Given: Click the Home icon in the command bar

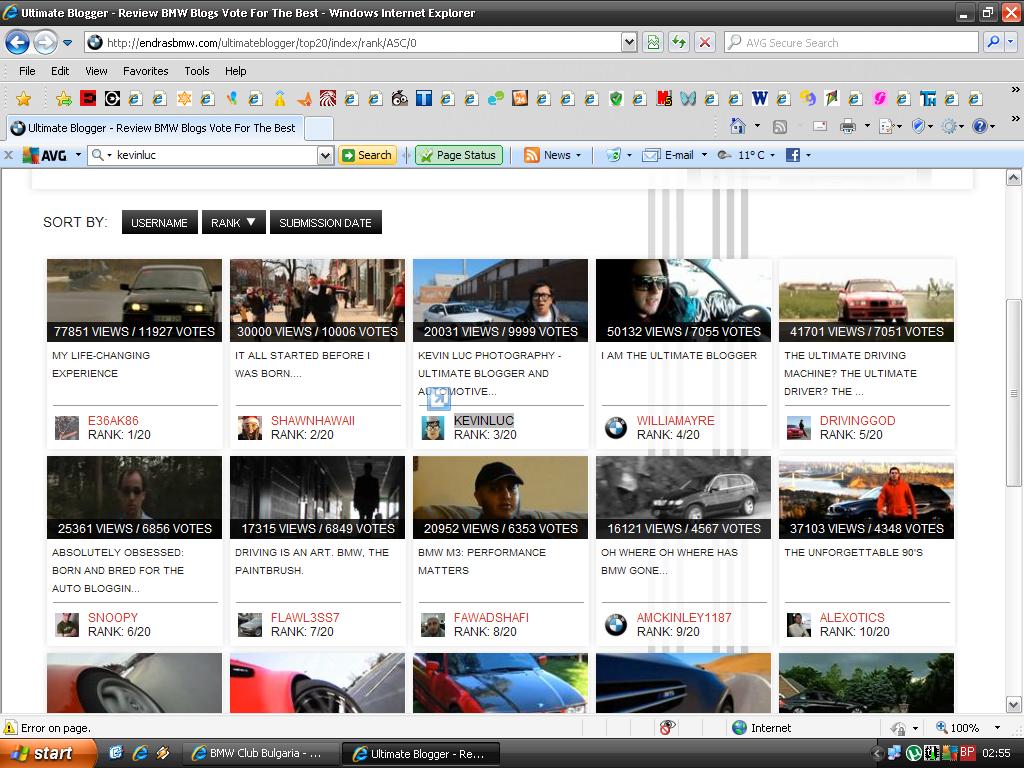Looking at the screenshot, I should click(738, 126).
